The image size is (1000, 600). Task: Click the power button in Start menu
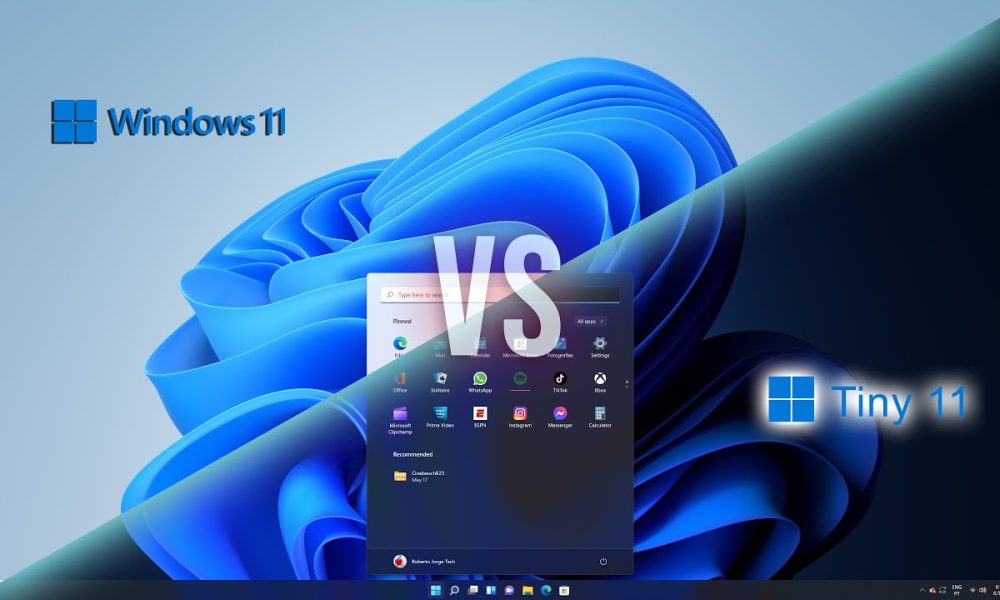point(602,561)
